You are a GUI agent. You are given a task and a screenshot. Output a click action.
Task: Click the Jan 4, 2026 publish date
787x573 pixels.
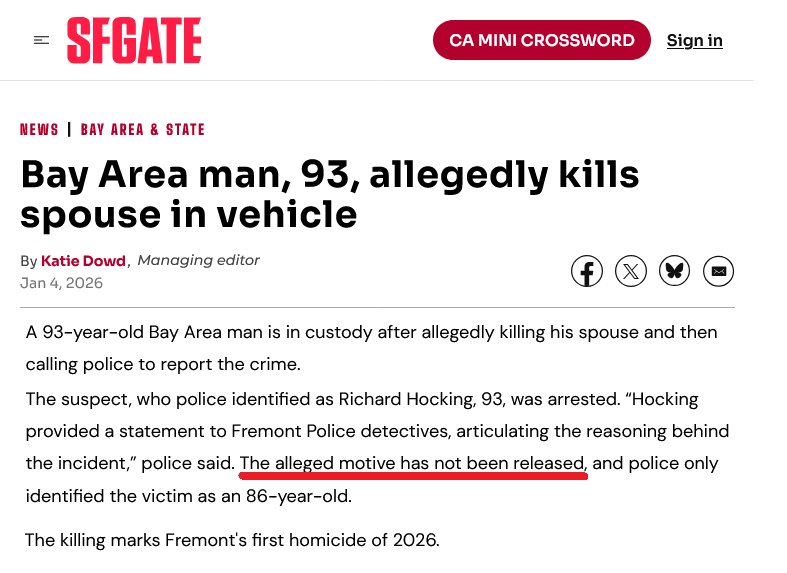(61, 283)
